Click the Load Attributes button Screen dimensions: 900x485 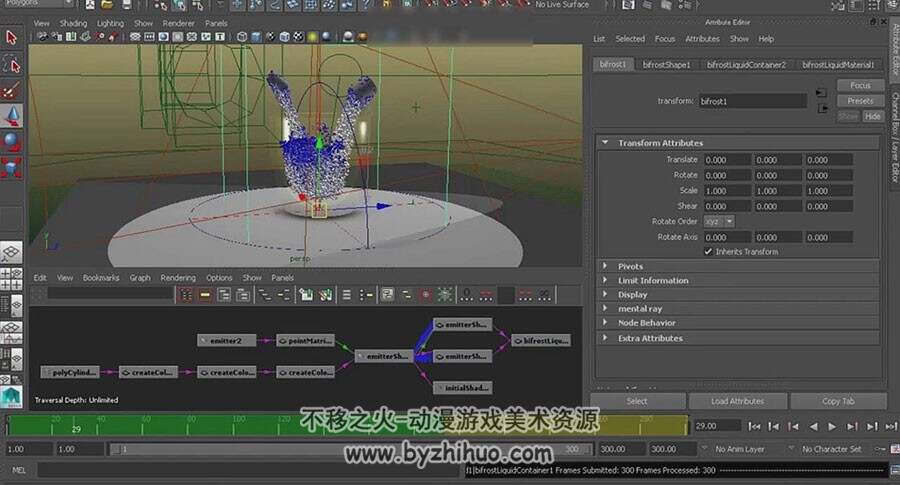738,401
